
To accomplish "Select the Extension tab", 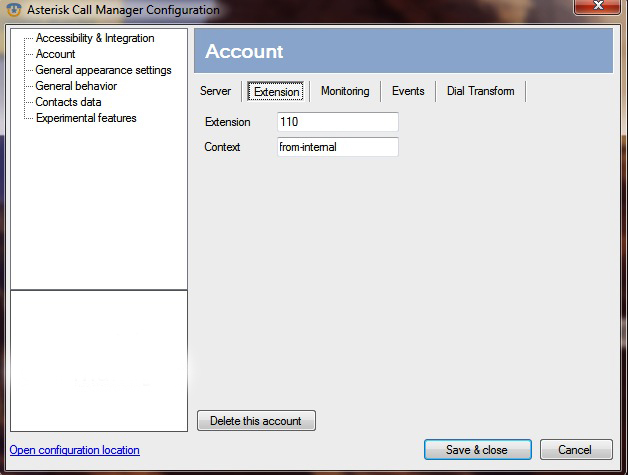I will point(276,91).
